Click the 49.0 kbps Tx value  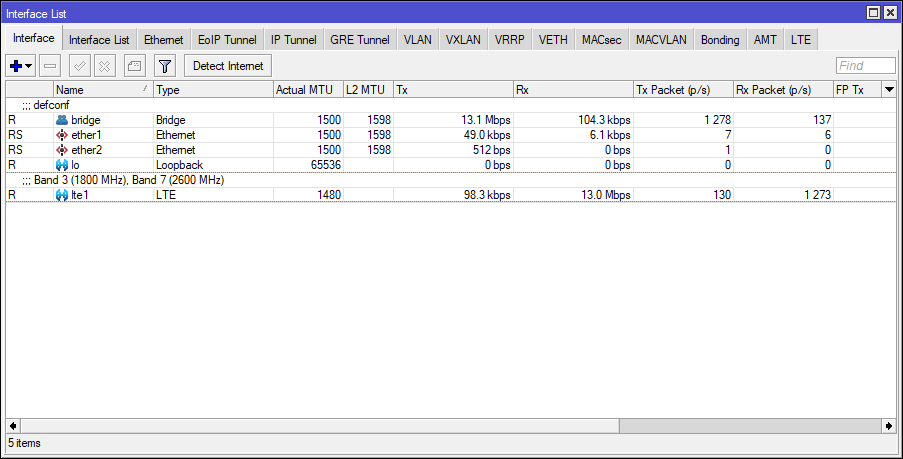tap(487, 135)
